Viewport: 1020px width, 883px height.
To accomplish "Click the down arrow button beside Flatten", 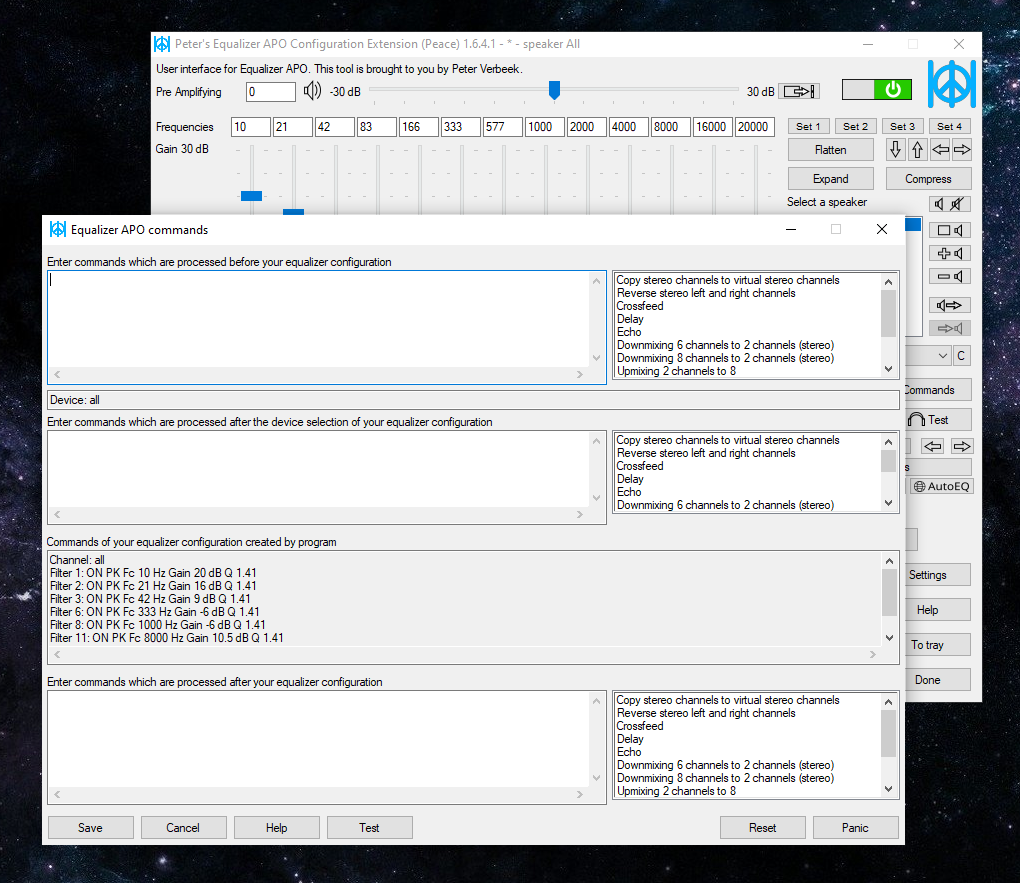I will click(x=895, y=150).
